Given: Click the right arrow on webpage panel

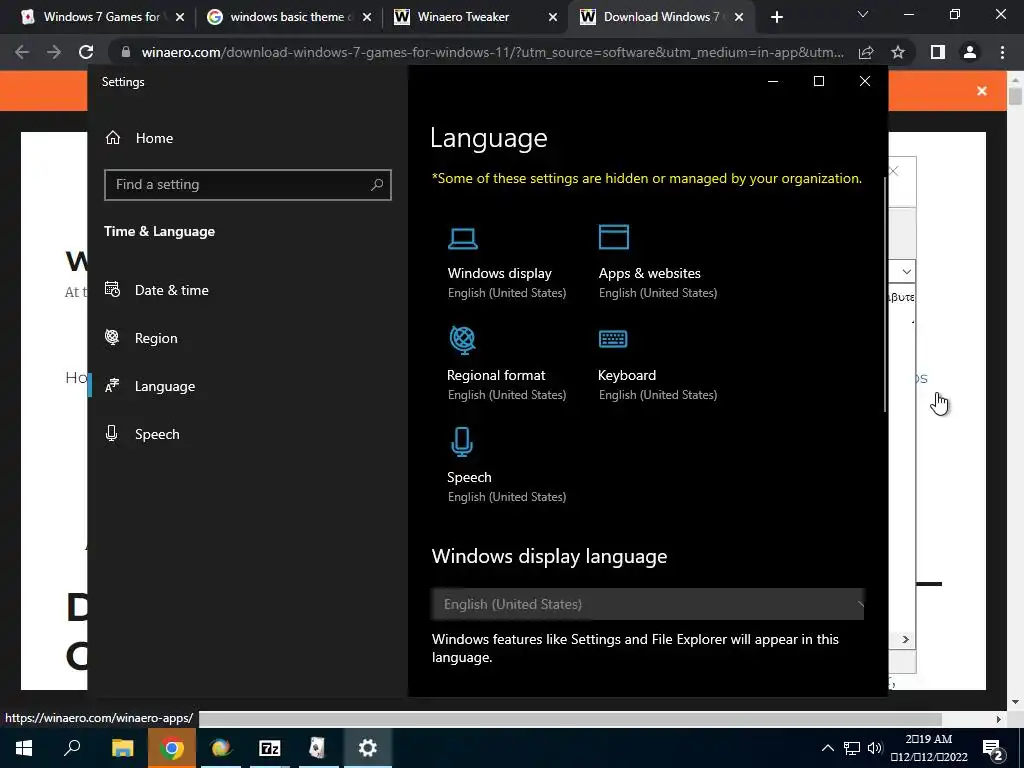Looking at the screenshot, I should click(905, 639).
